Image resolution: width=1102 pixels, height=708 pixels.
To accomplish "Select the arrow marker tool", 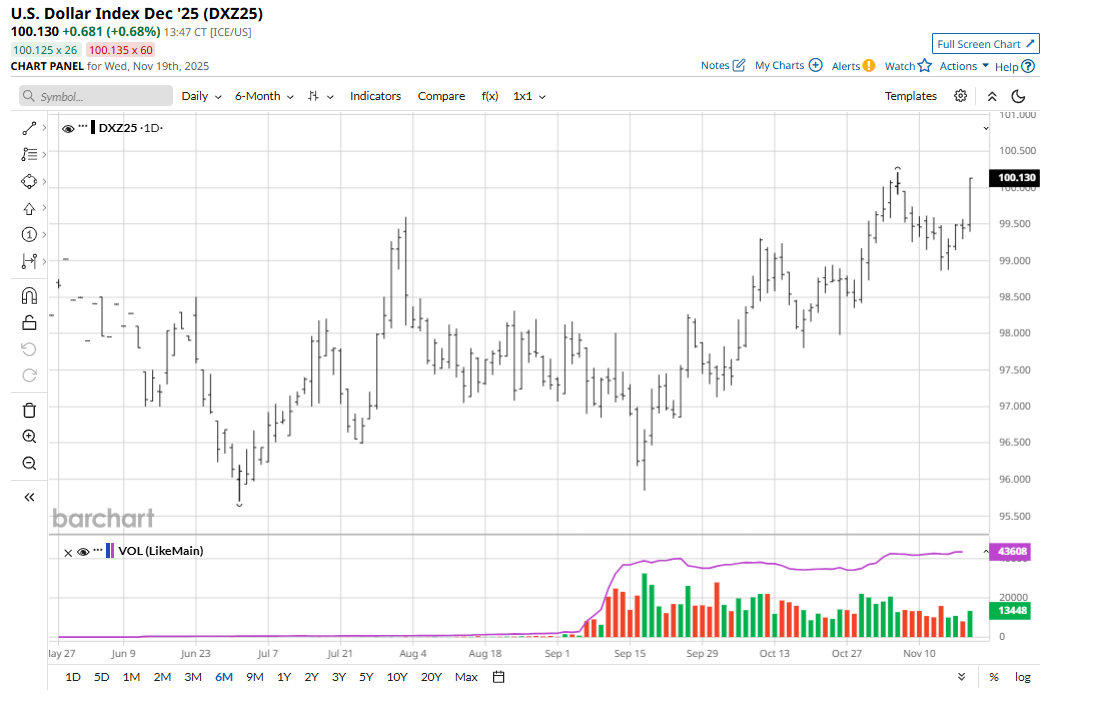I will click(29, 209).
